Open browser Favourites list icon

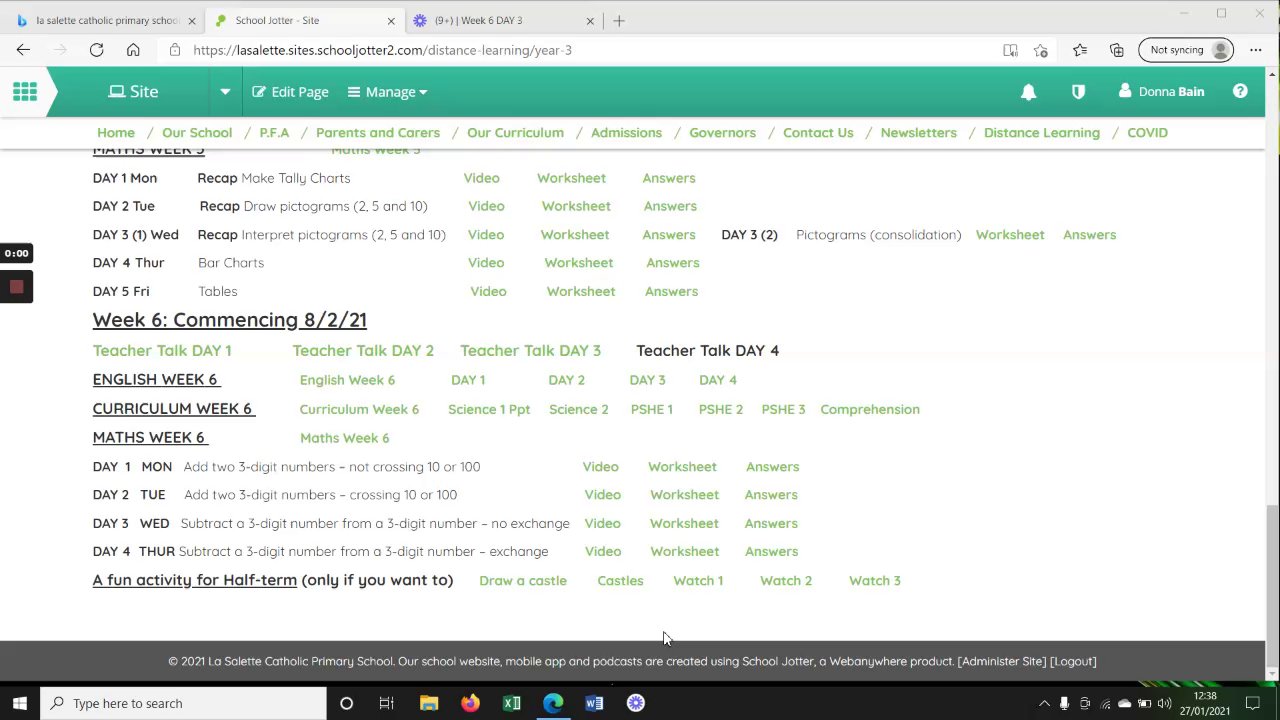(x=1080, y=50)
